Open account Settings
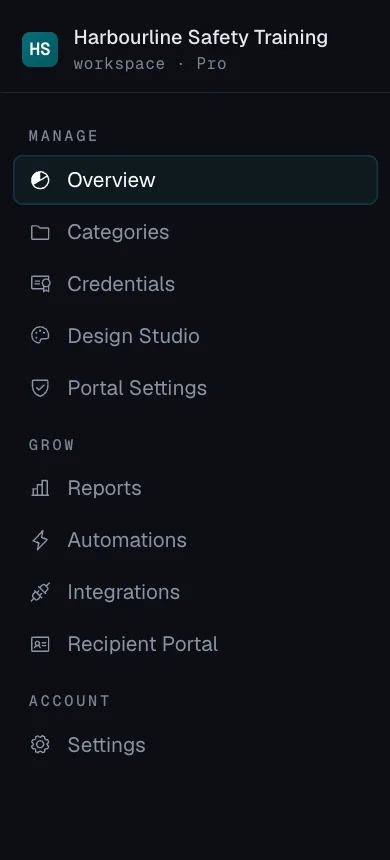390x860 pixels. pyautogui.click(x=195, y=745)
